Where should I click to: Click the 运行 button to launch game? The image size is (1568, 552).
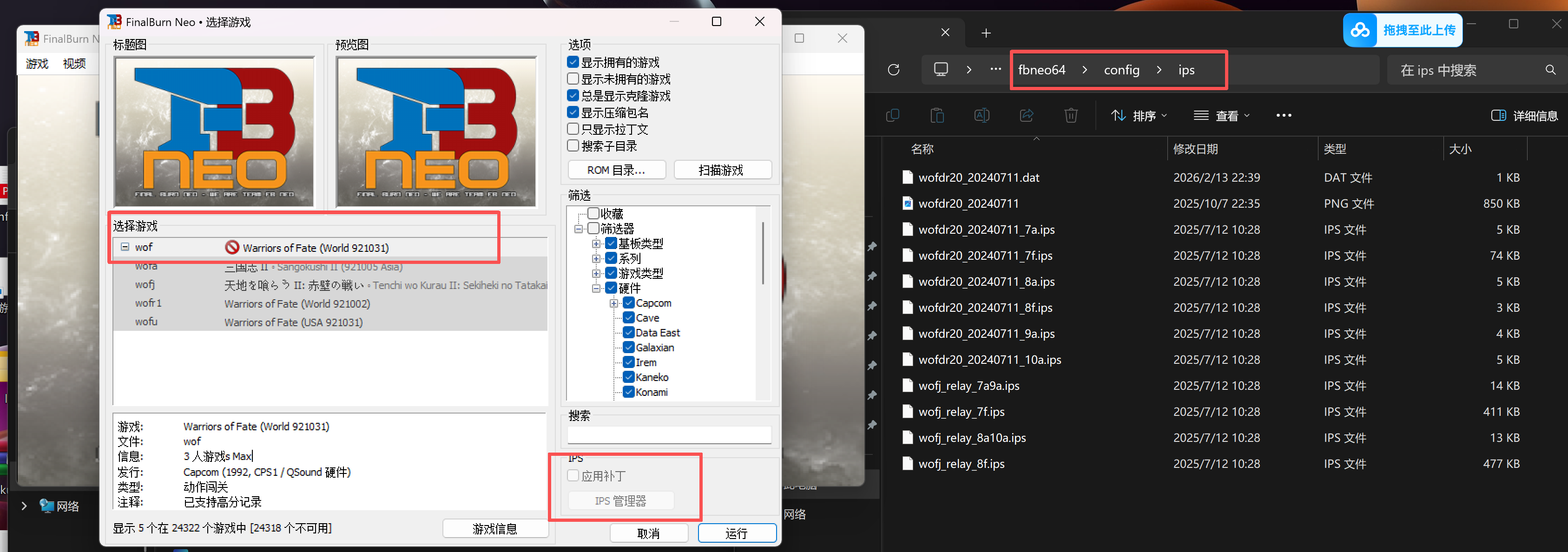click(x=737, y=532)
